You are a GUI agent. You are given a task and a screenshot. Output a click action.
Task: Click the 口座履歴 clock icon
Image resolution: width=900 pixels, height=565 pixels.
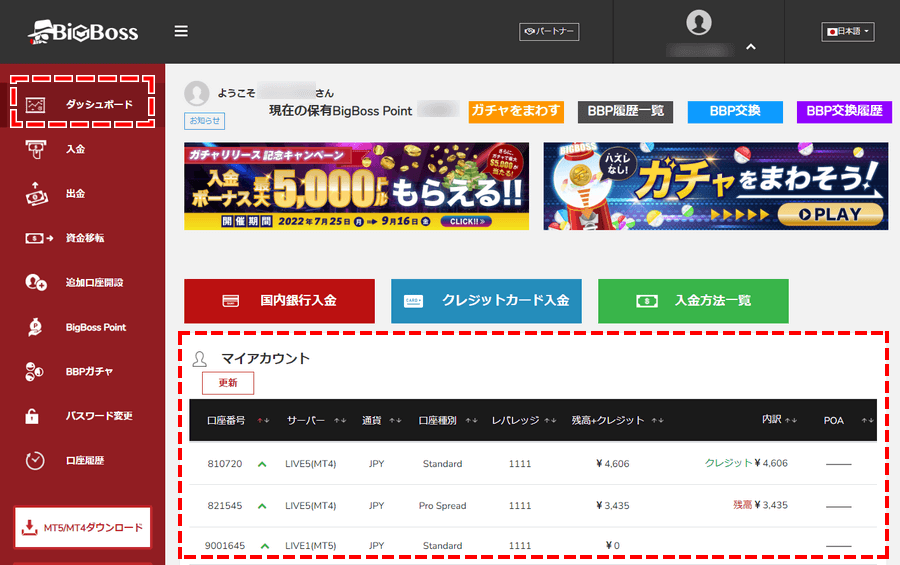coord(35,460)
